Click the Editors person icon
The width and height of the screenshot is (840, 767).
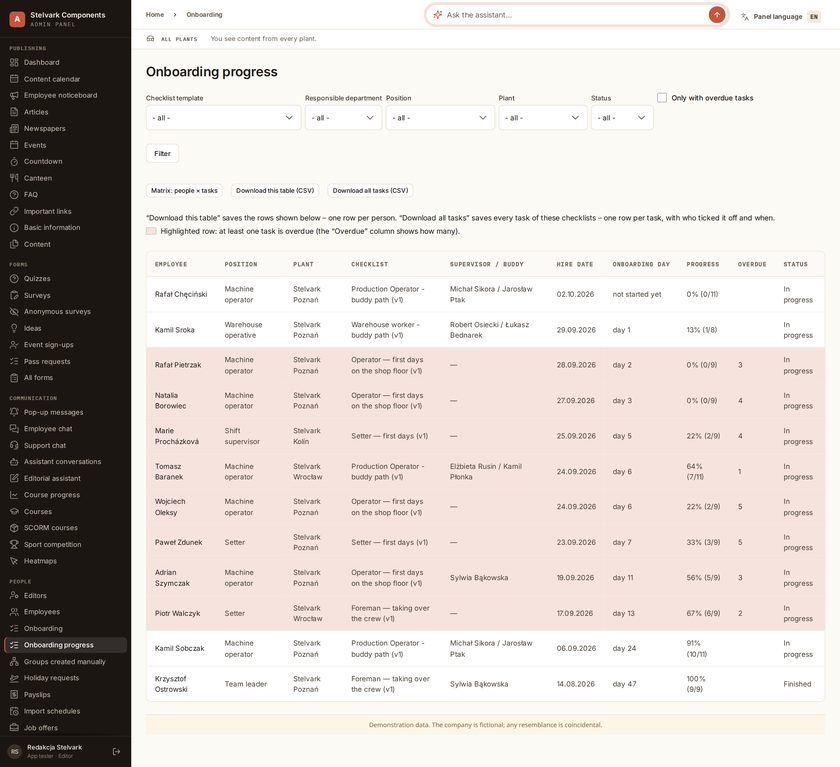coord(14,596)
